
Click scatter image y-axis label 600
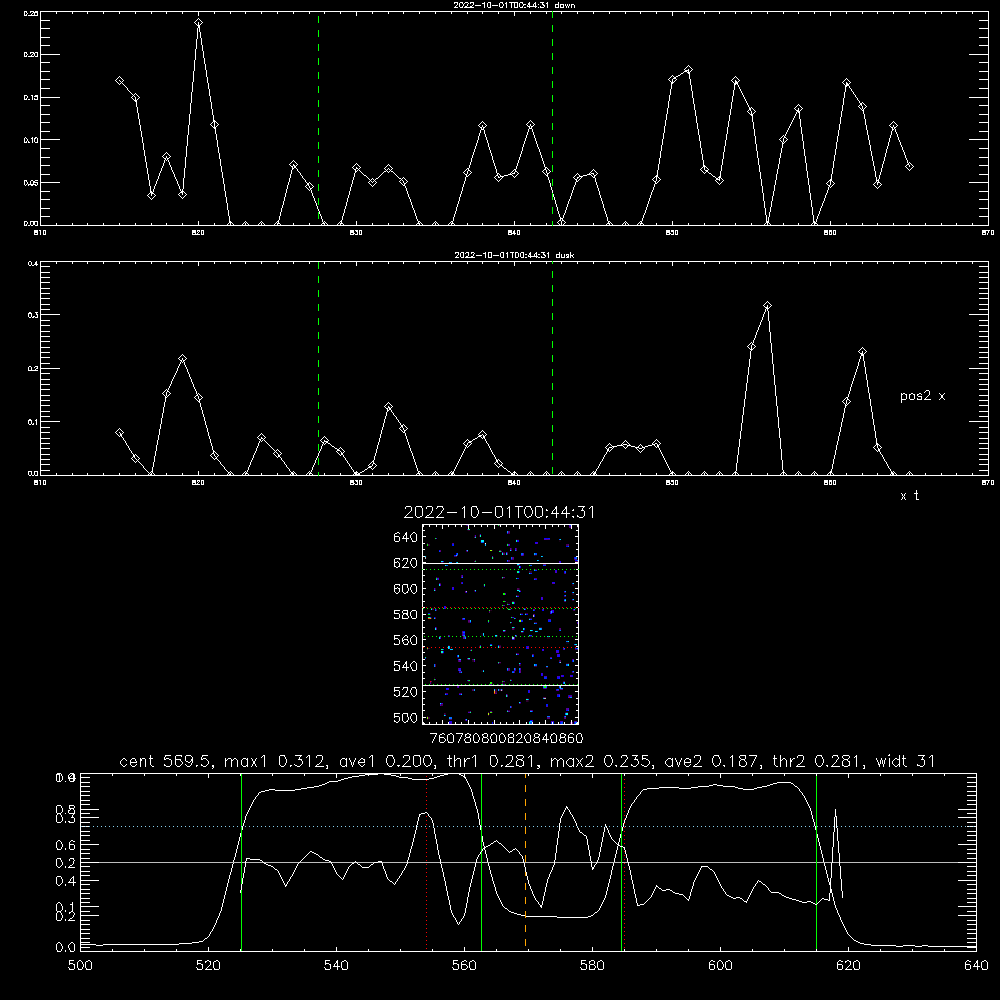(405, 589)
